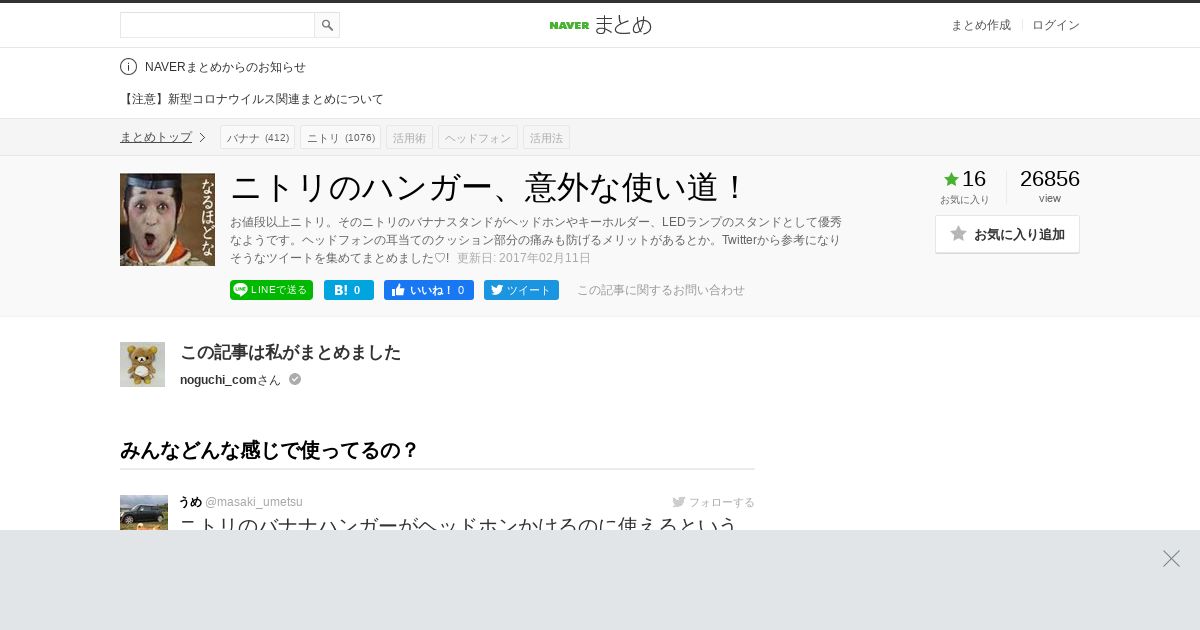Open the noguchi_com author avatar

(142, 364)
